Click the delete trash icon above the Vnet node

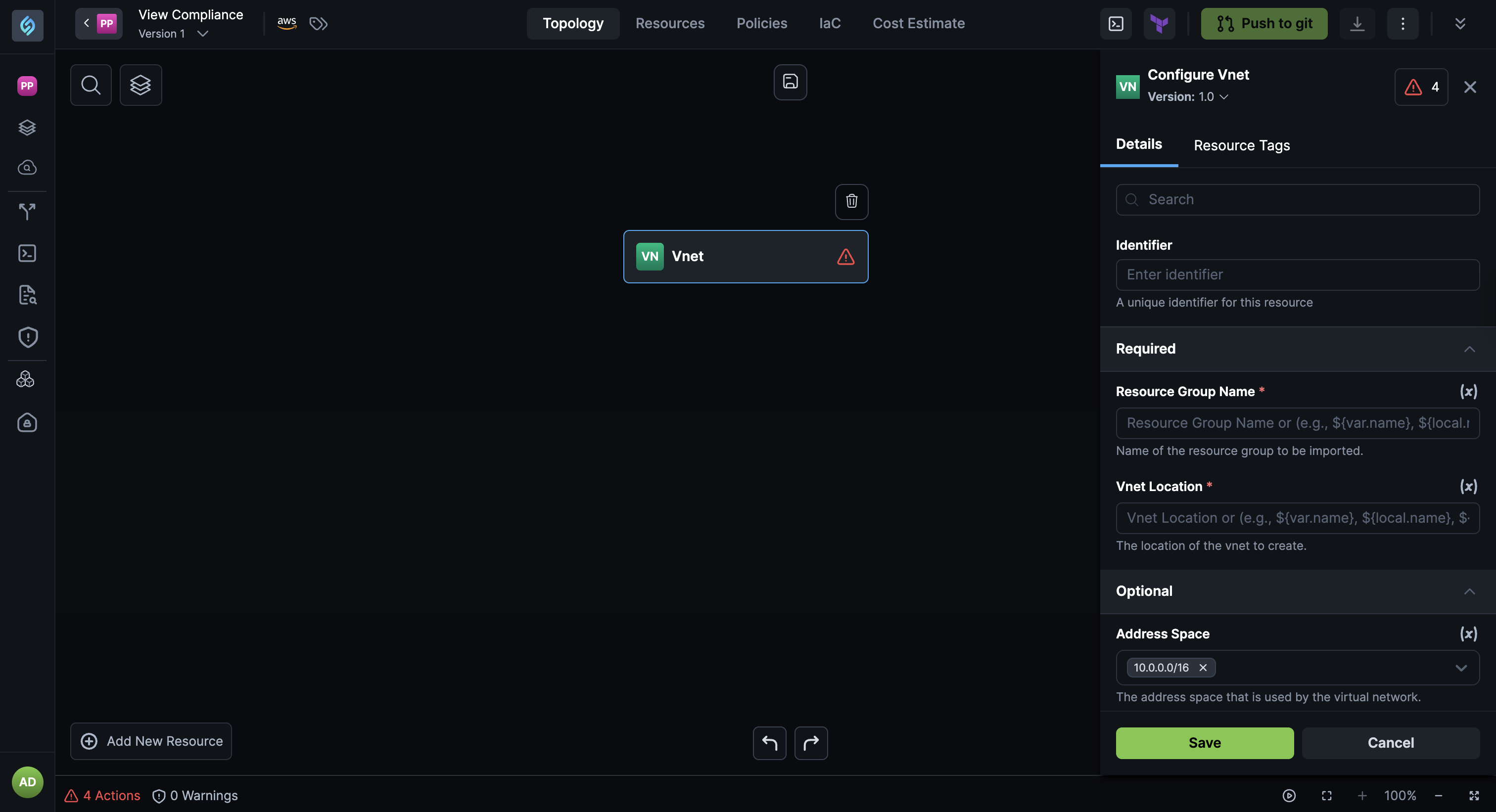[851, 201]
